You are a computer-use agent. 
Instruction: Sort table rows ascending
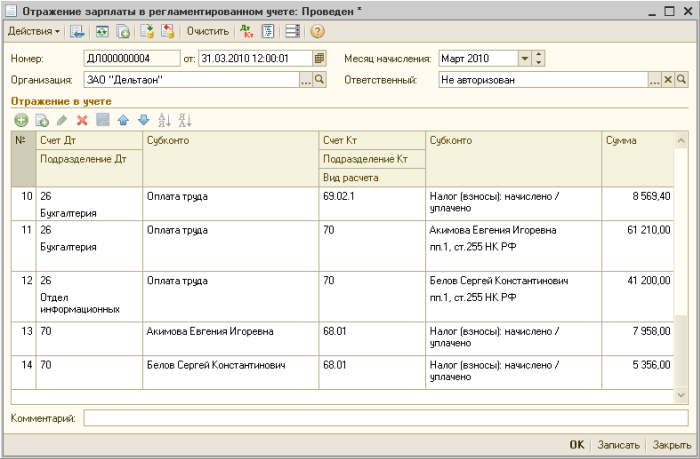pyautogui.click(x=164, y=120)
